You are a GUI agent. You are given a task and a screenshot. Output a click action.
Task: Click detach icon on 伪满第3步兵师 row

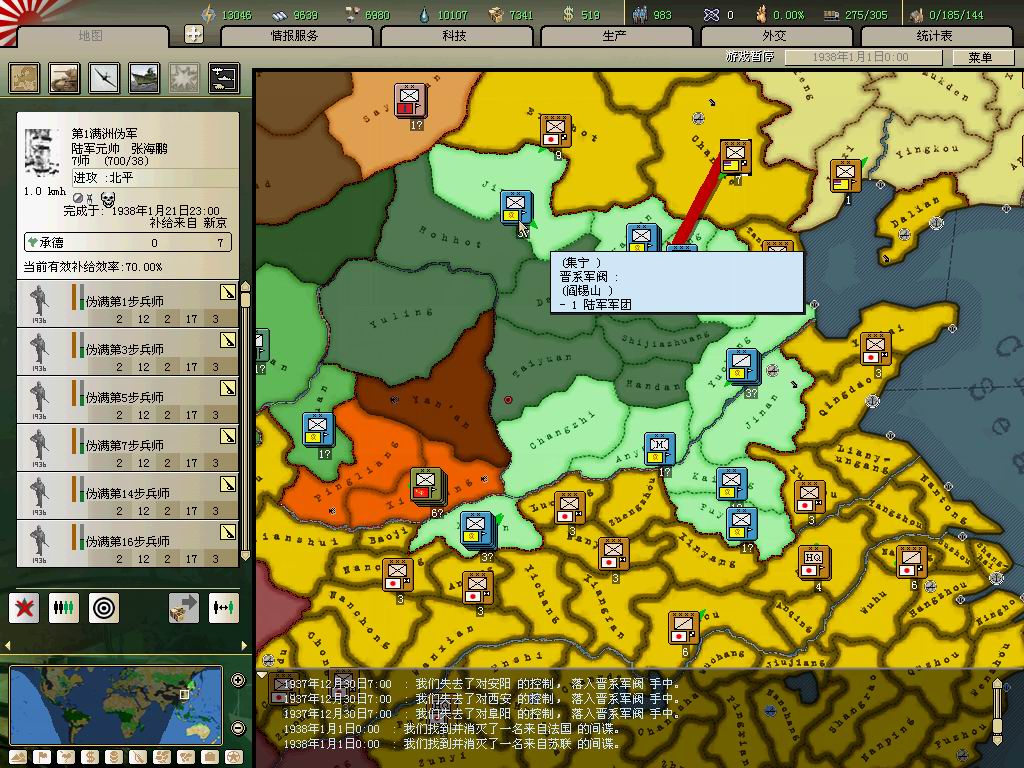click(x=228, y=340)
